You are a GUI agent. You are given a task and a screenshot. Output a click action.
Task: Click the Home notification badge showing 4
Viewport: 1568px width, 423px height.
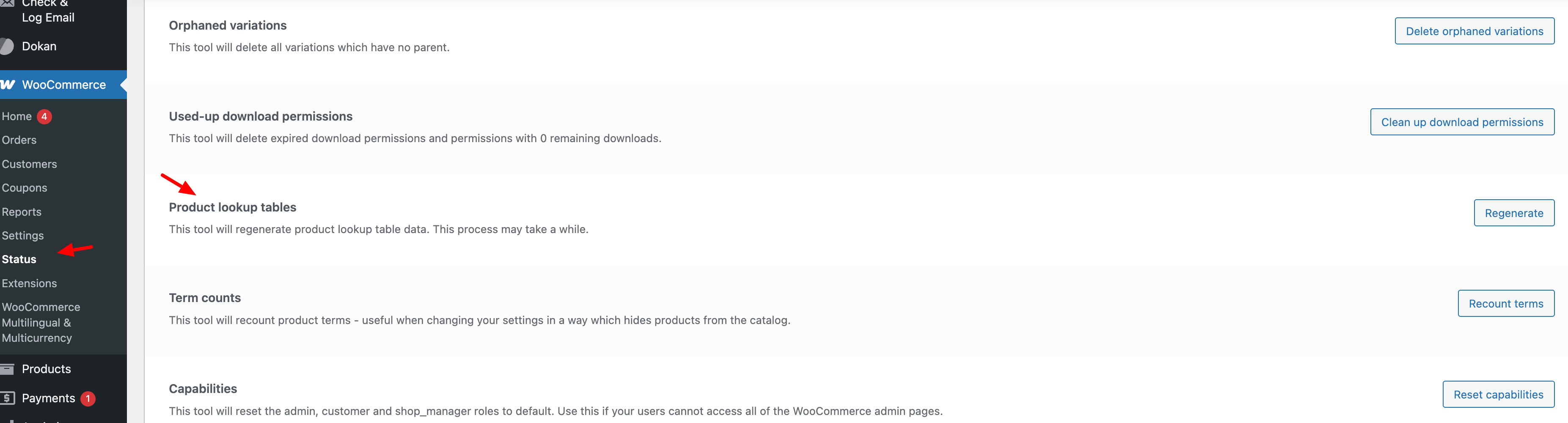pyautogui.click(x=44, y=116)
